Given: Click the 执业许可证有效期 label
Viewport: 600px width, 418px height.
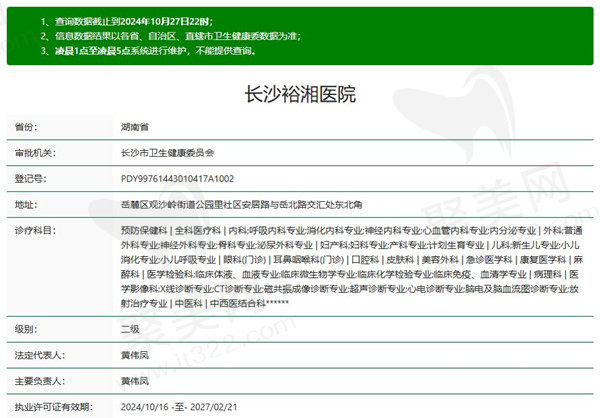Looking at the screenshot, I should click(x=54, y=407).
